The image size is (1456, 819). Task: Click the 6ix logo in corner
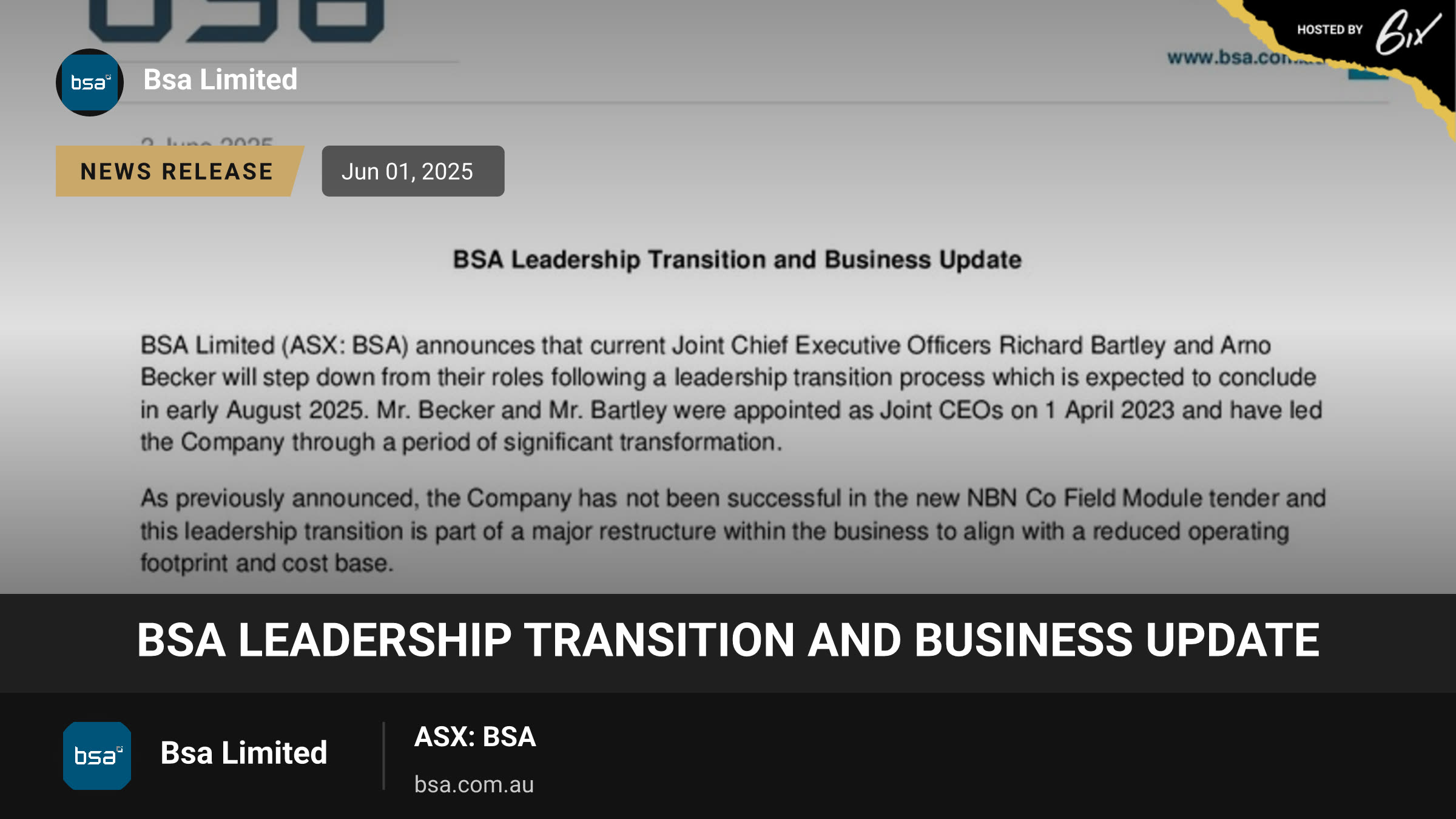pyautogui.click(x=1407, y=32)
